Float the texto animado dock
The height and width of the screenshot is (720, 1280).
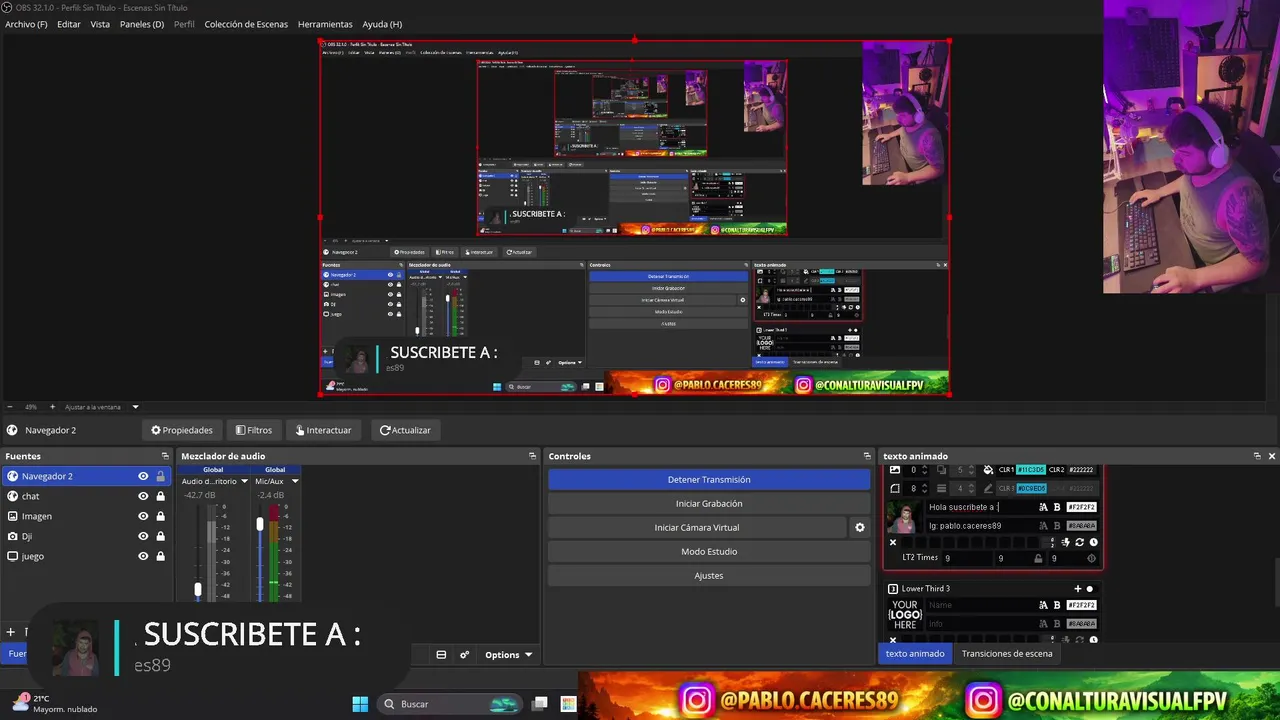pos(1257,456)
